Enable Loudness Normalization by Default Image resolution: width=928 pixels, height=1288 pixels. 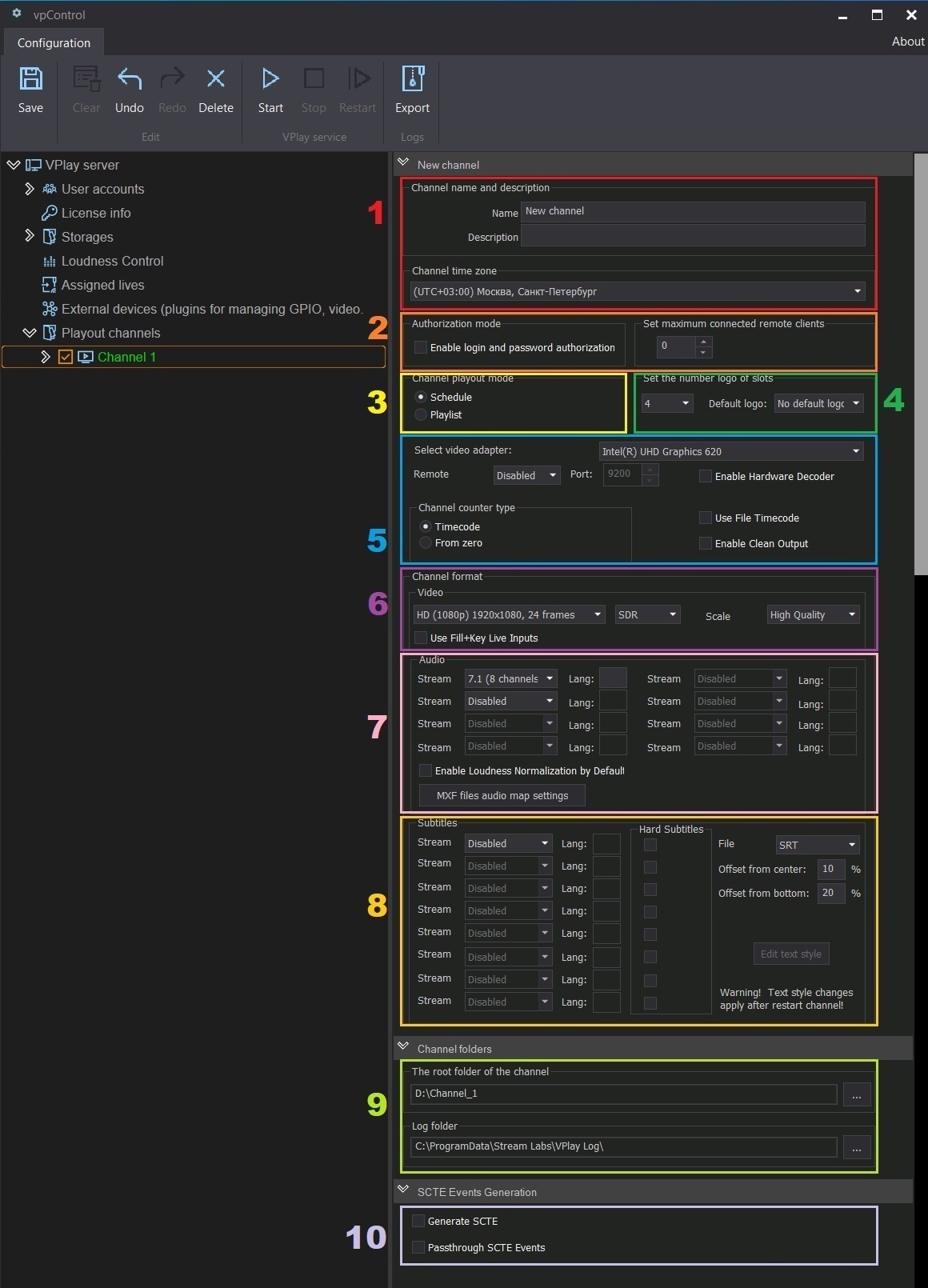(x=426, y=770)
